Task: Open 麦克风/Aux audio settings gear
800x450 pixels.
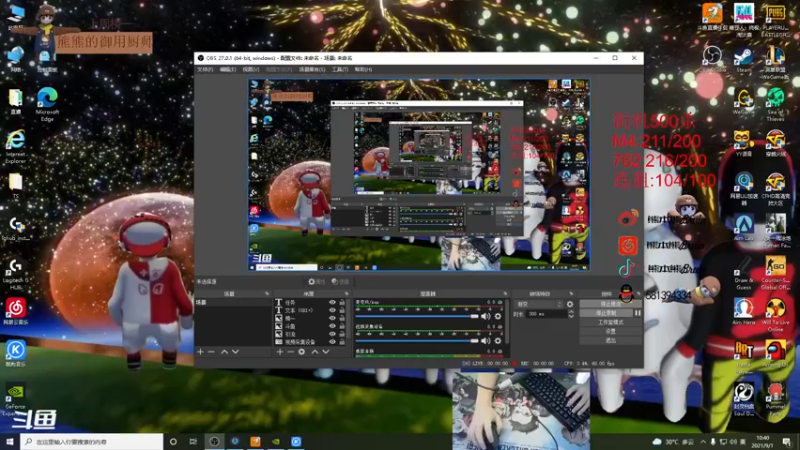Action: 498,316
